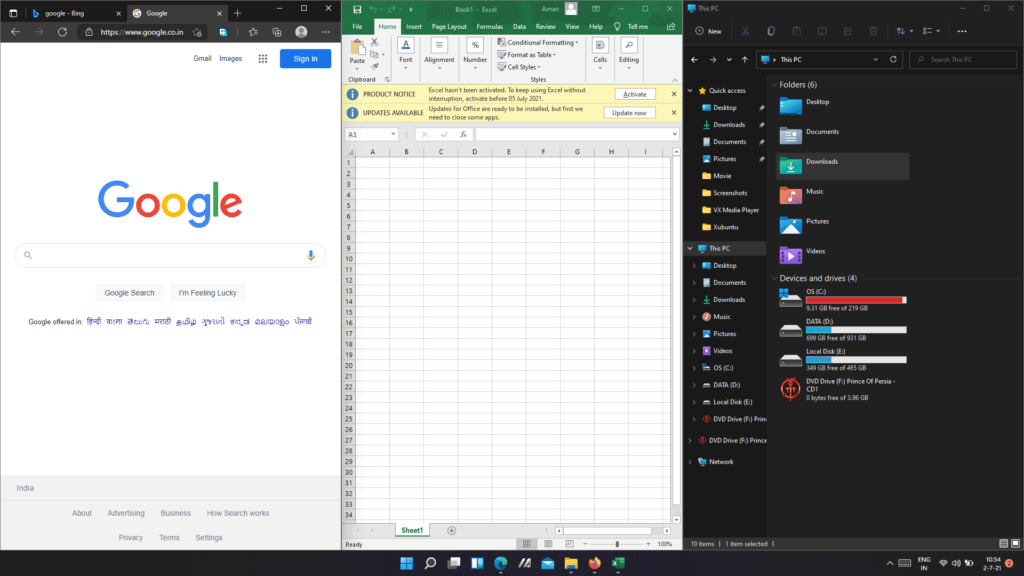Expand the Network node in navigation pane
This screenshot has height=576, width=1024.
tap(690, 462)
